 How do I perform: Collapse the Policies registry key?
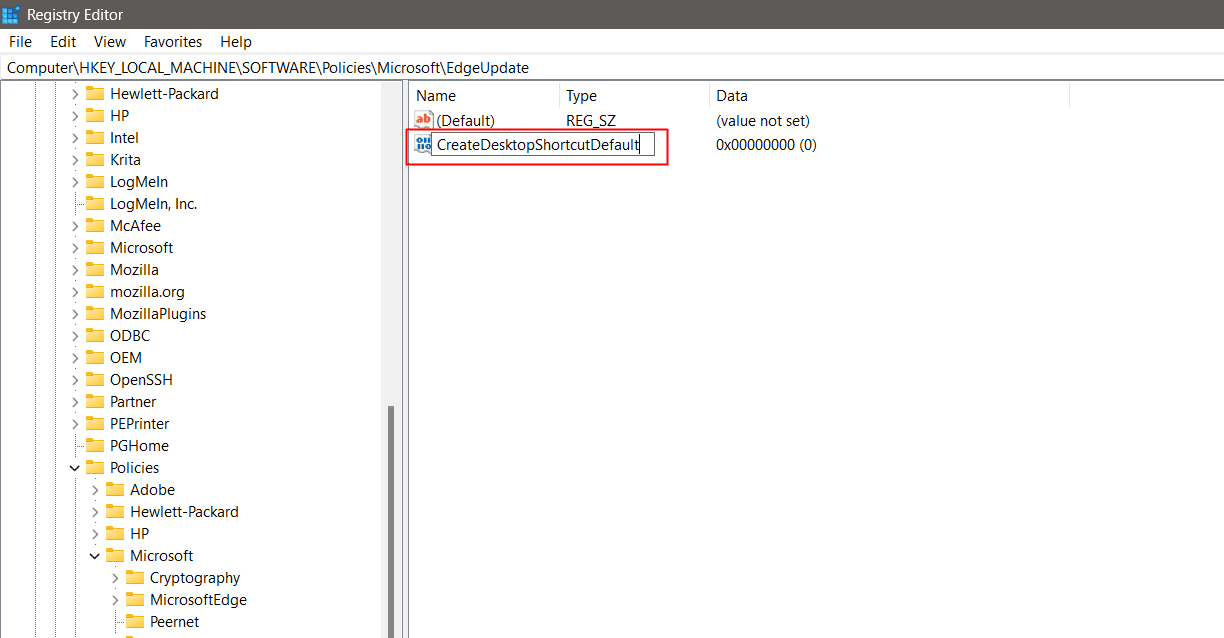(x=75, y=467)
